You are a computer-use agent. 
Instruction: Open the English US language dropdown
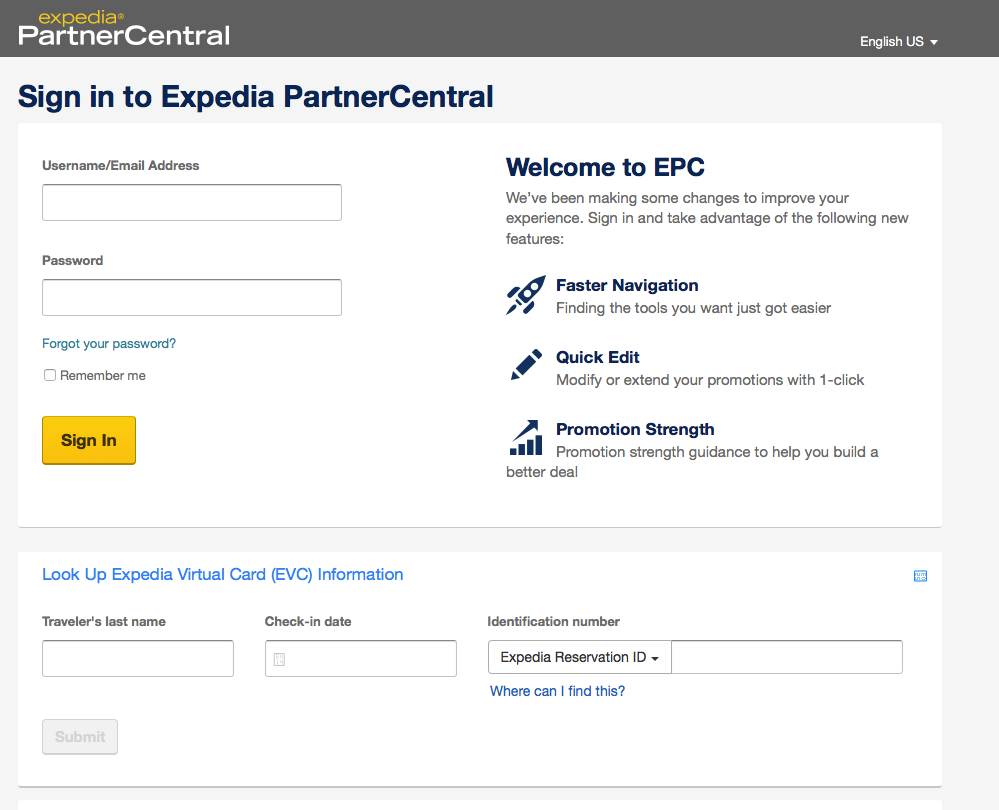tap(898, 42)
